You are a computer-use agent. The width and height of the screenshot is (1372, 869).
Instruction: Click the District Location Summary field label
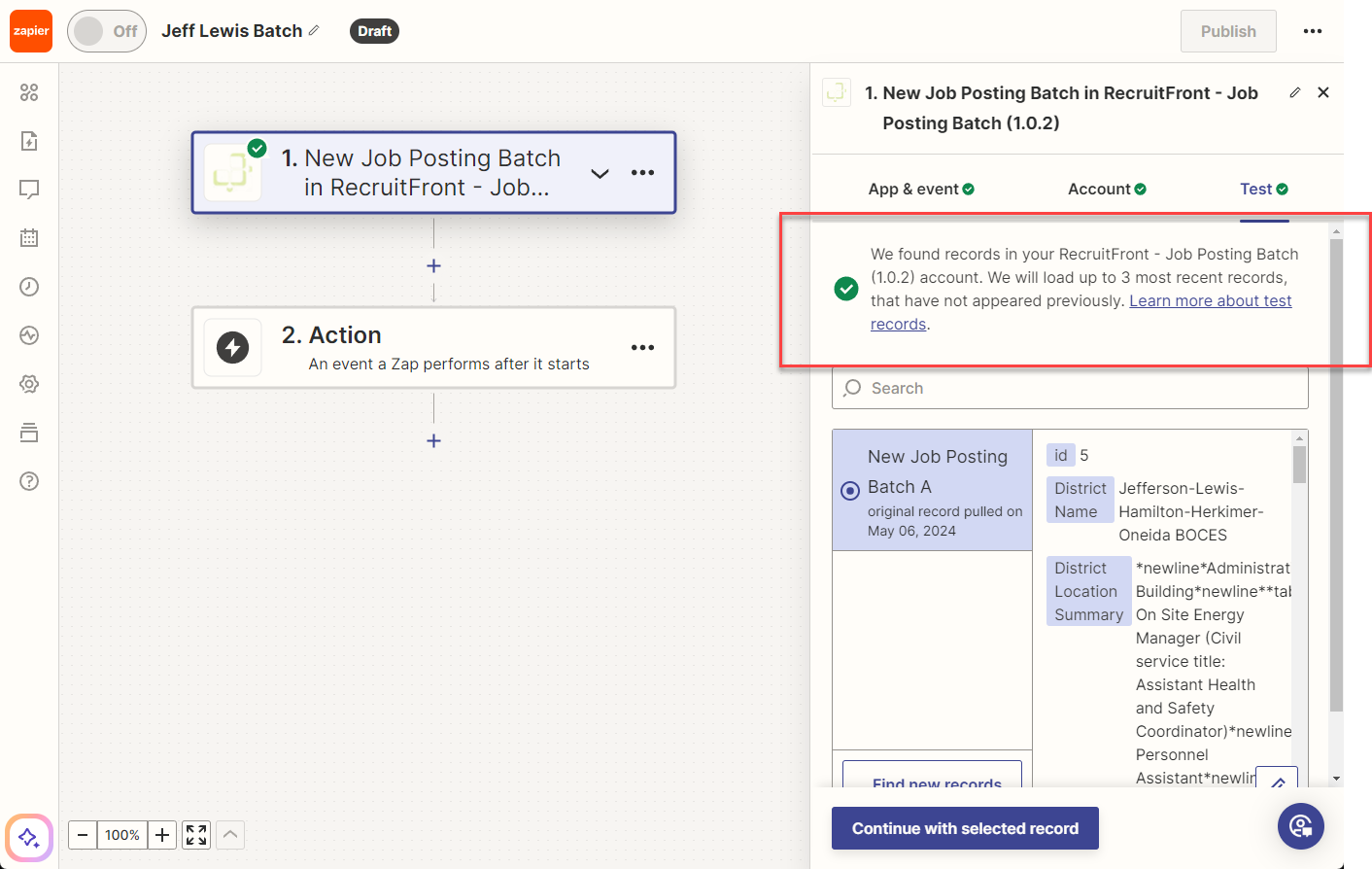point(1088,591)
